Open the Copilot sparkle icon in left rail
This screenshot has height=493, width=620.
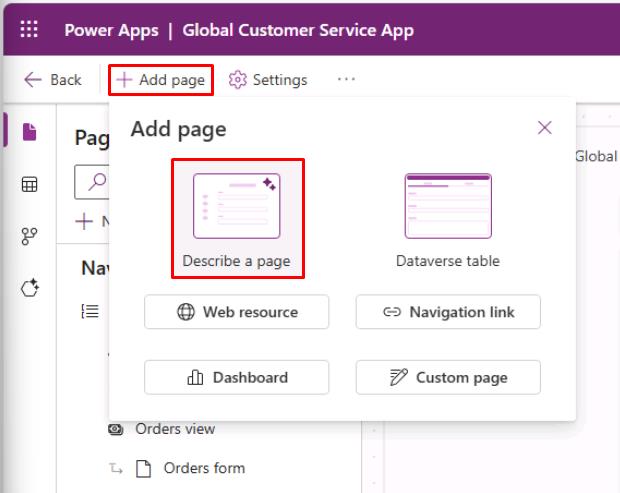(x=30, y=287)
